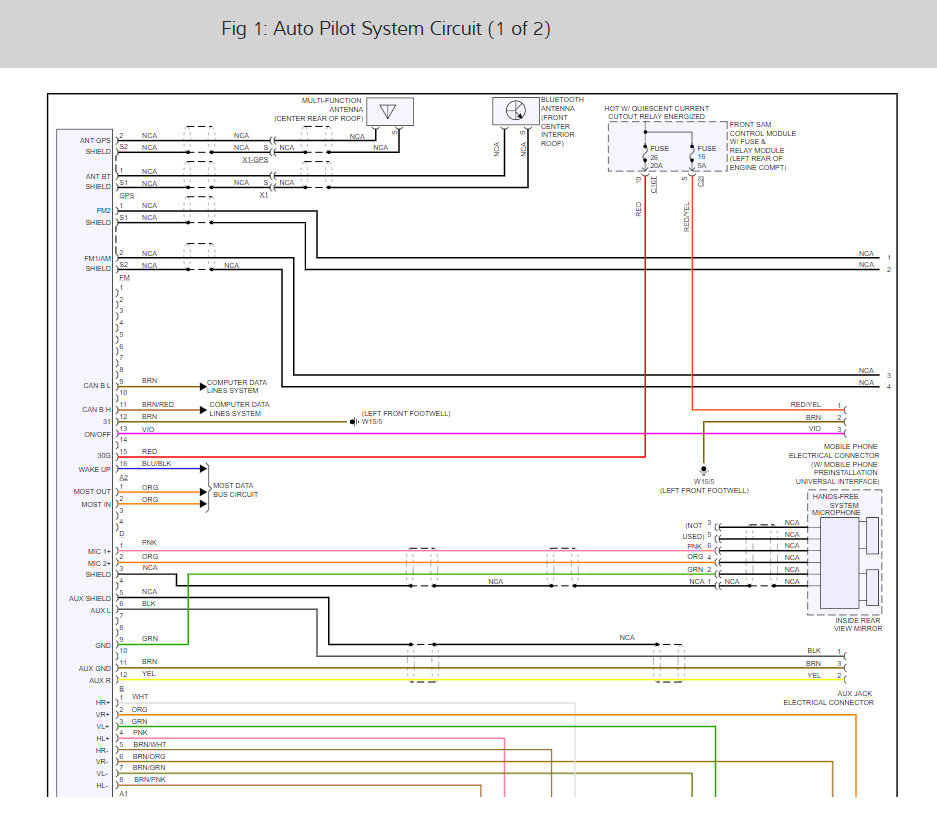The width and height of the screenshot is (937, 819).
Task: Click the 'AUX SHIELD' pin label
Action: click(x=90, y=599)
